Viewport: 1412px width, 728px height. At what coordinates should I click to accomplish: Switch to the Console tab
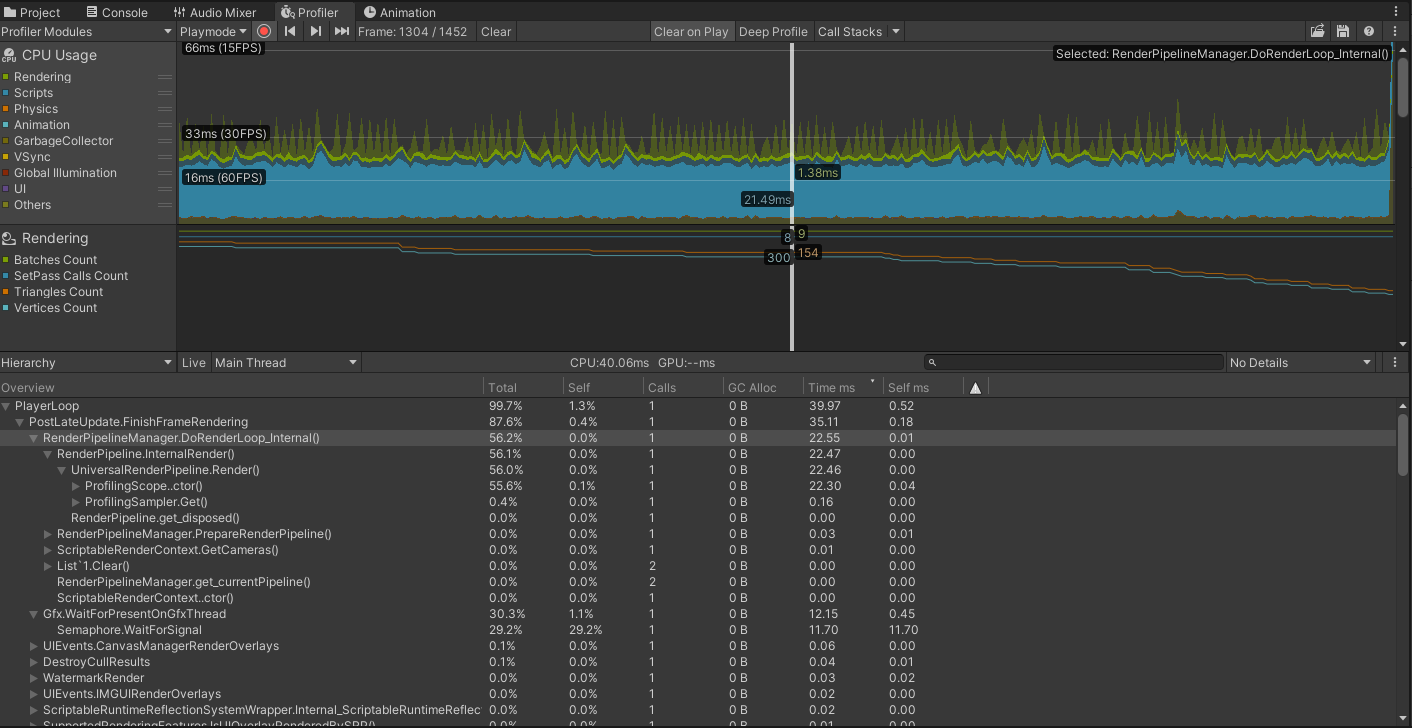pyautogui.click(x=117, y=12)
